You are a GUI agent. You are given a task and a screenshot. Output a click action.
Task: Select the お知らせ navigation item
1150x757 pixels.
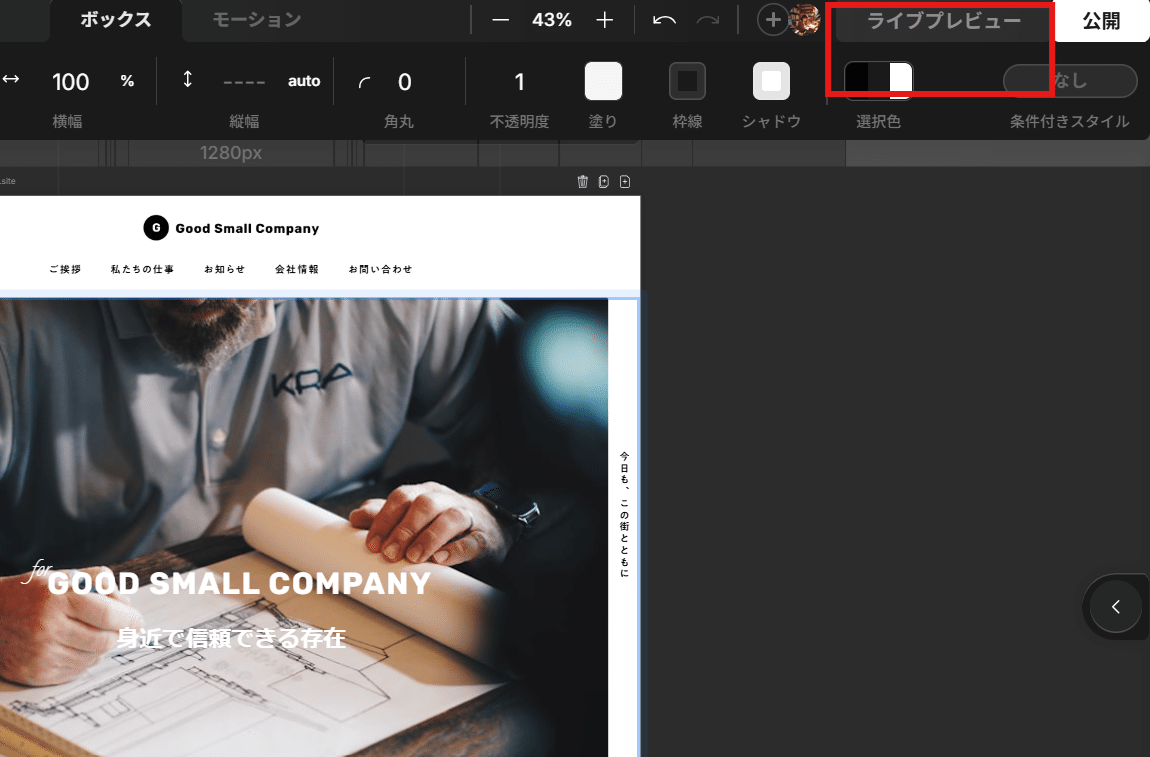(x=224, y=269)
